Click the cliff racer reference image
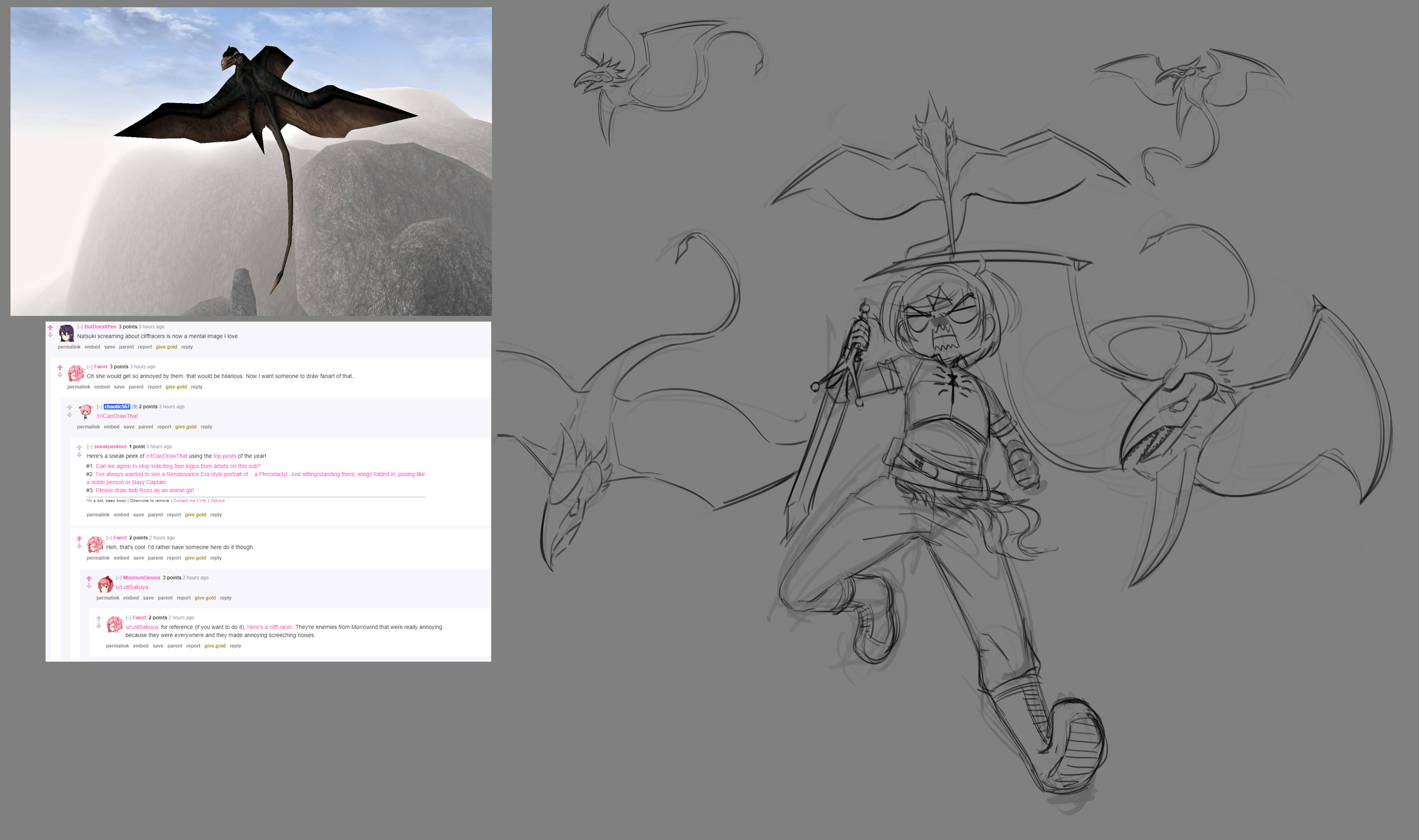 (251, 161)
